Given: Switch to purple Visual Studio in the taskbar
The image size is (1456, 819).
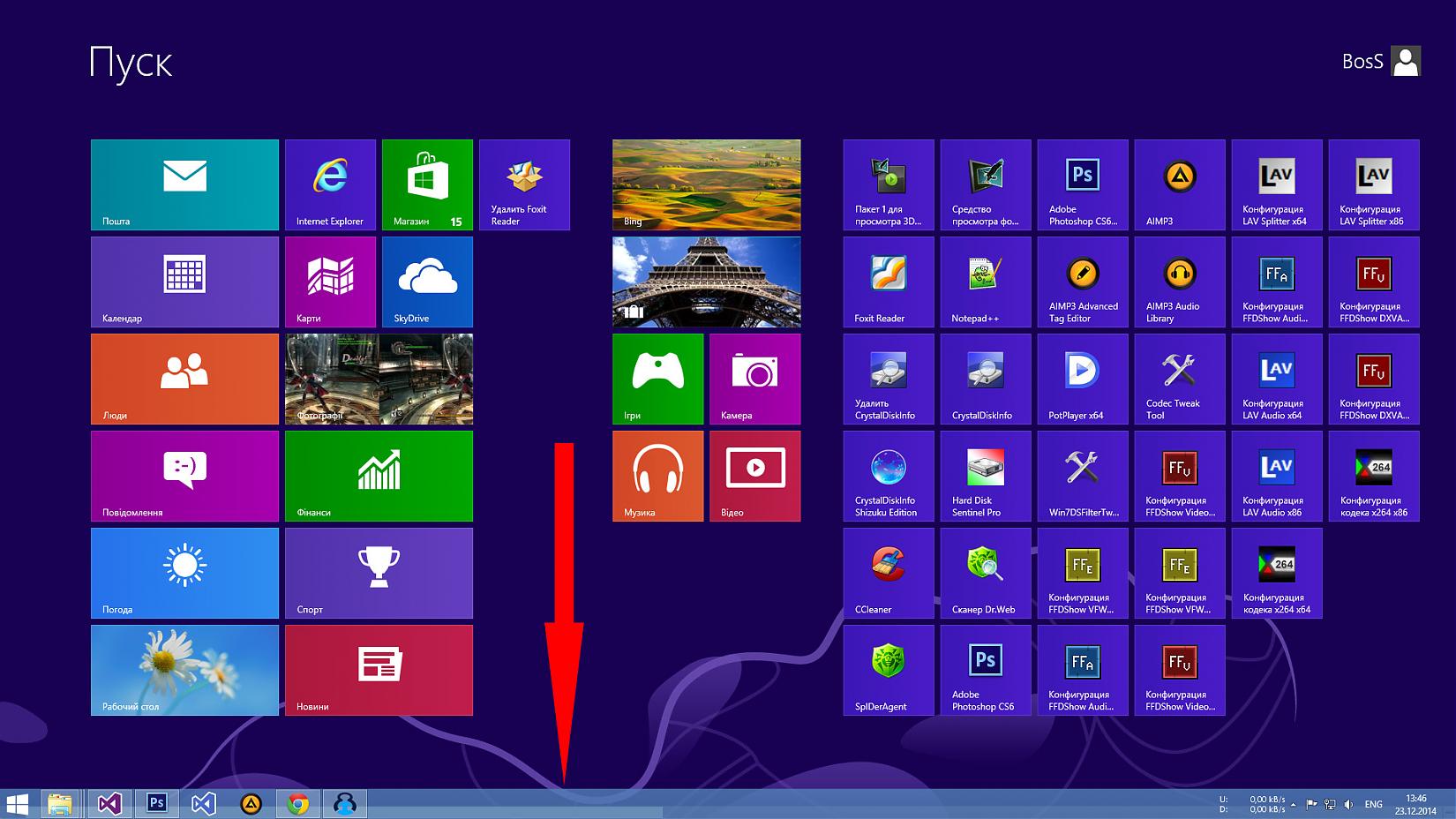Looking at the screenshot, I should click(109, 804).
